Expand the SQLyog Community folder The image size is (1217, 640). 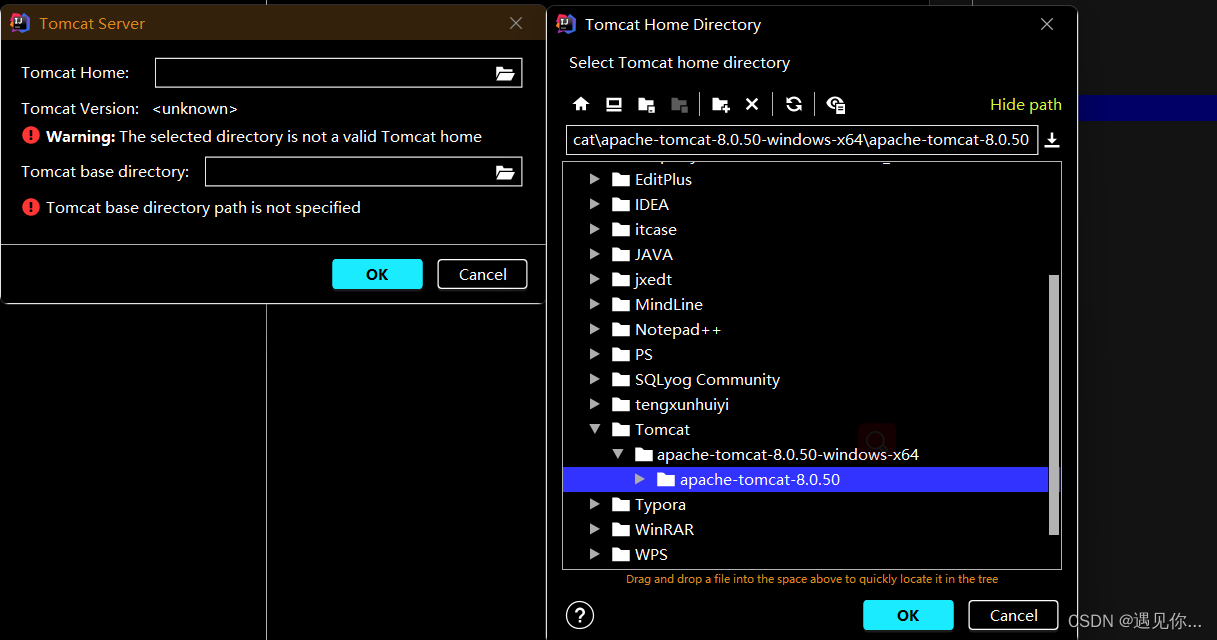[595, 380]
